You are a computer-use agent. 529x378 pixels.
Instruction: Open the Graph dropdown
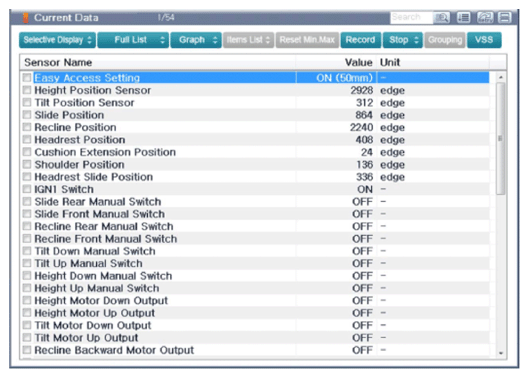coord(196,40)
